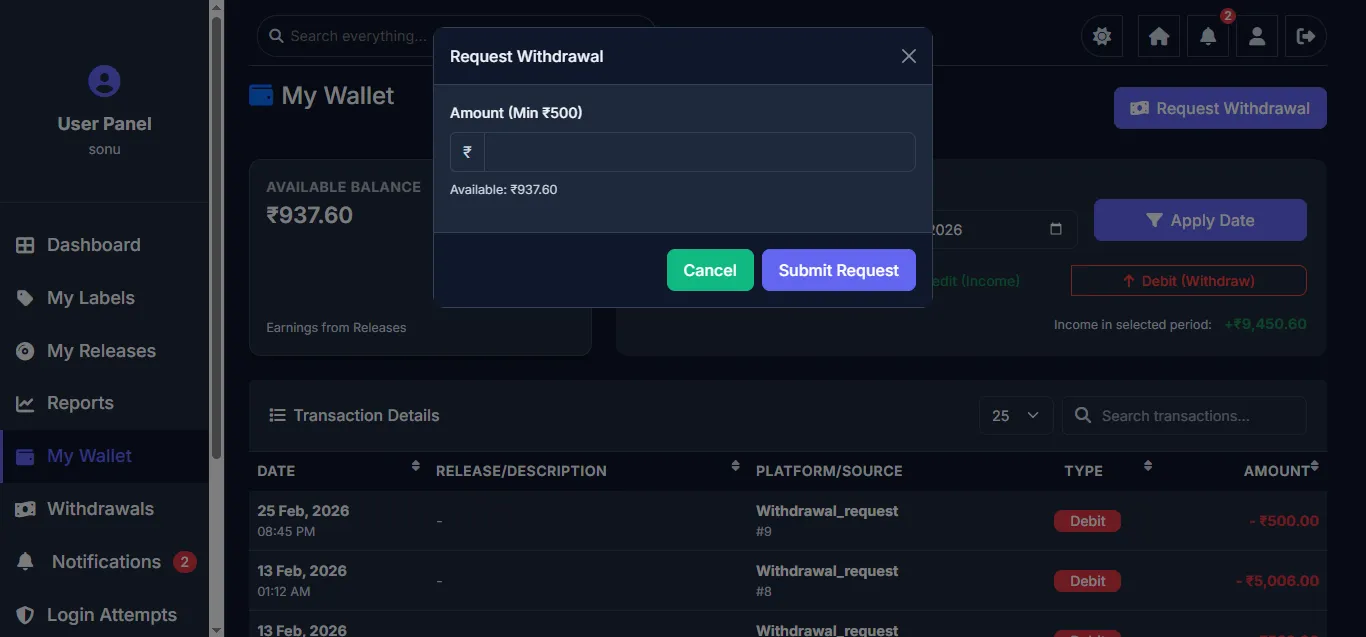Click the -₹5,006.00 amount cell
The height and width of the screenshot is (637, 1366).
1277,581
